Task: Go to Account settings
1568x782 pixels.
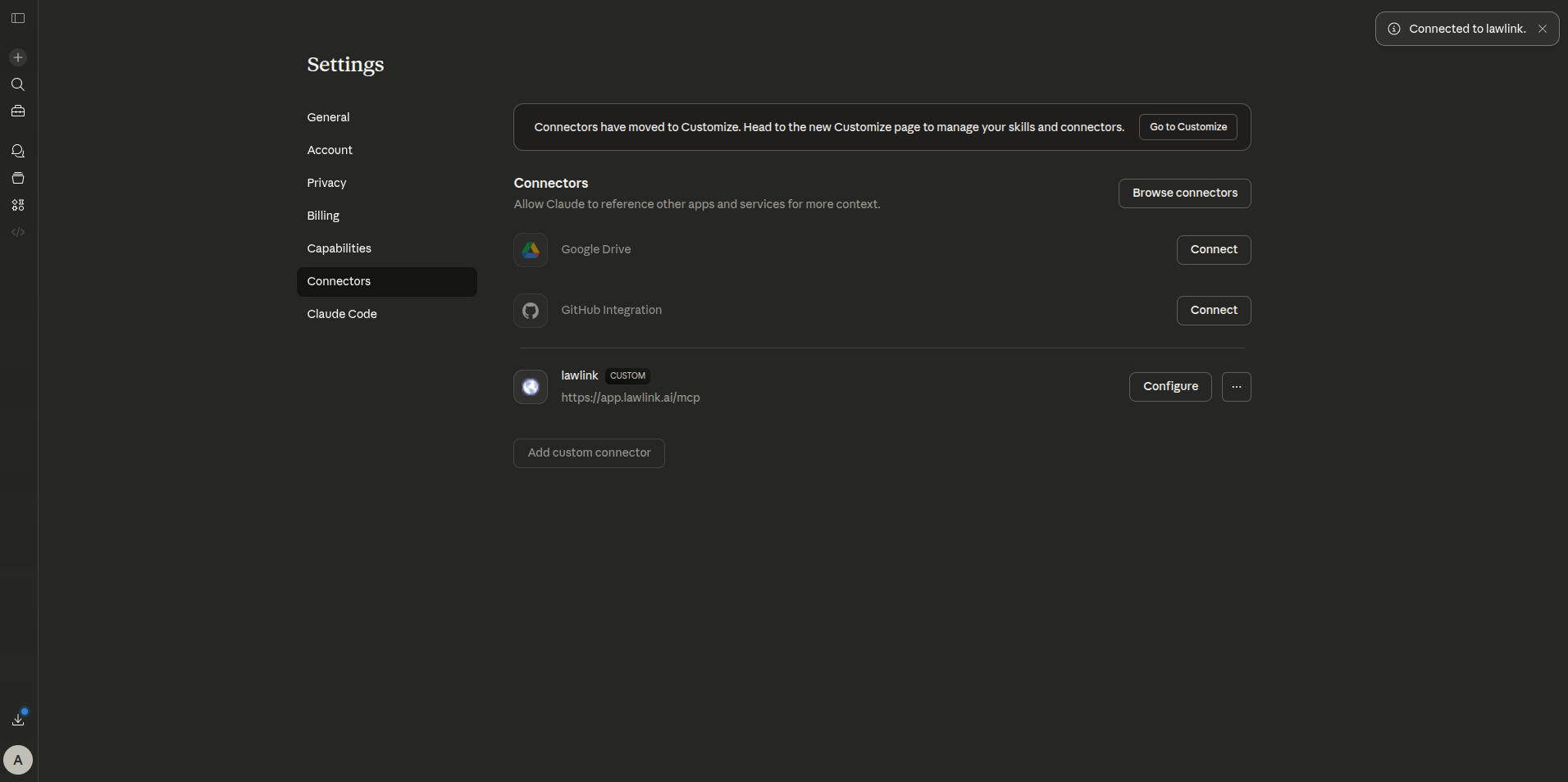Action: click(x=387, y=150)
